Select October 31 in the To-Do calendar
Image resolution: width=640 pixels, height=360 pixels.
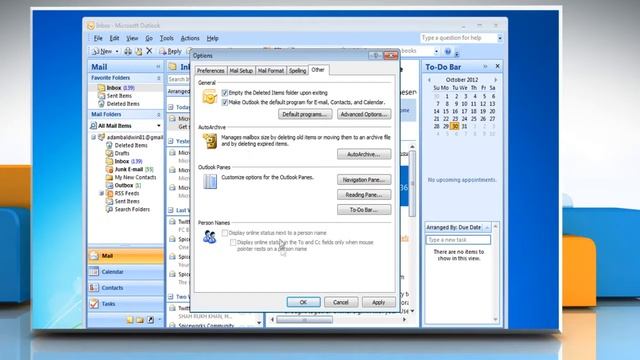click(464, 127)
